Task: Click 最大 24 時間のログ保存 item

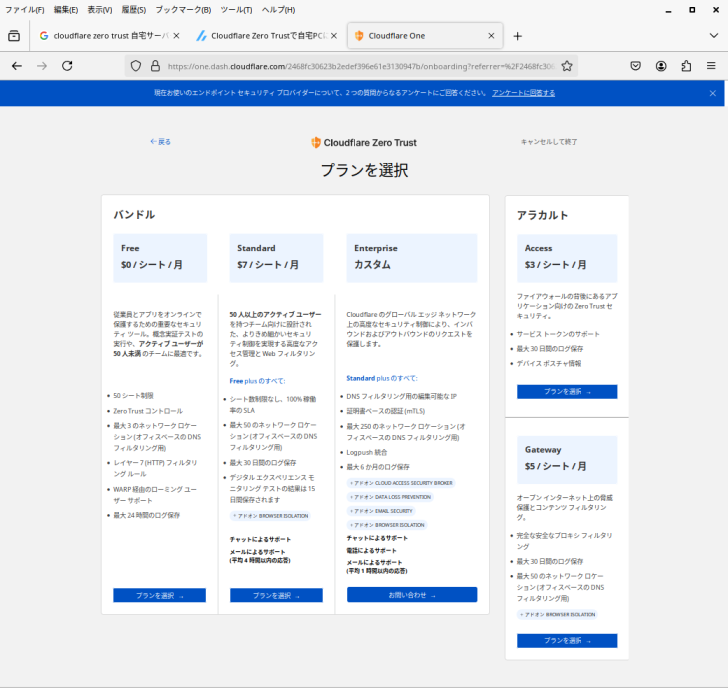Action: (147, 515)
